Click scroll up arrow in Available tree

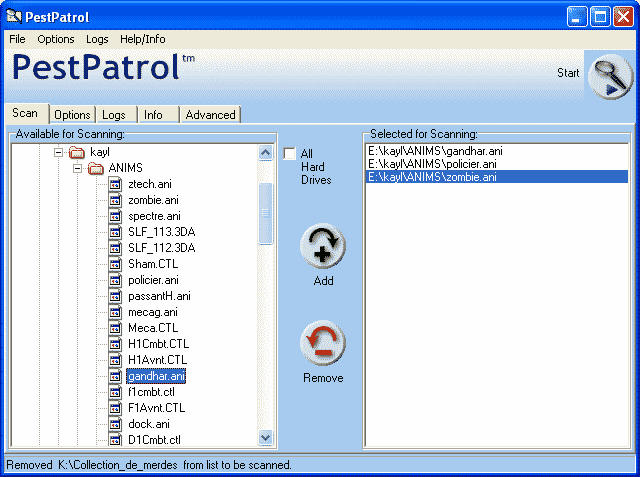tap(265, 153)
